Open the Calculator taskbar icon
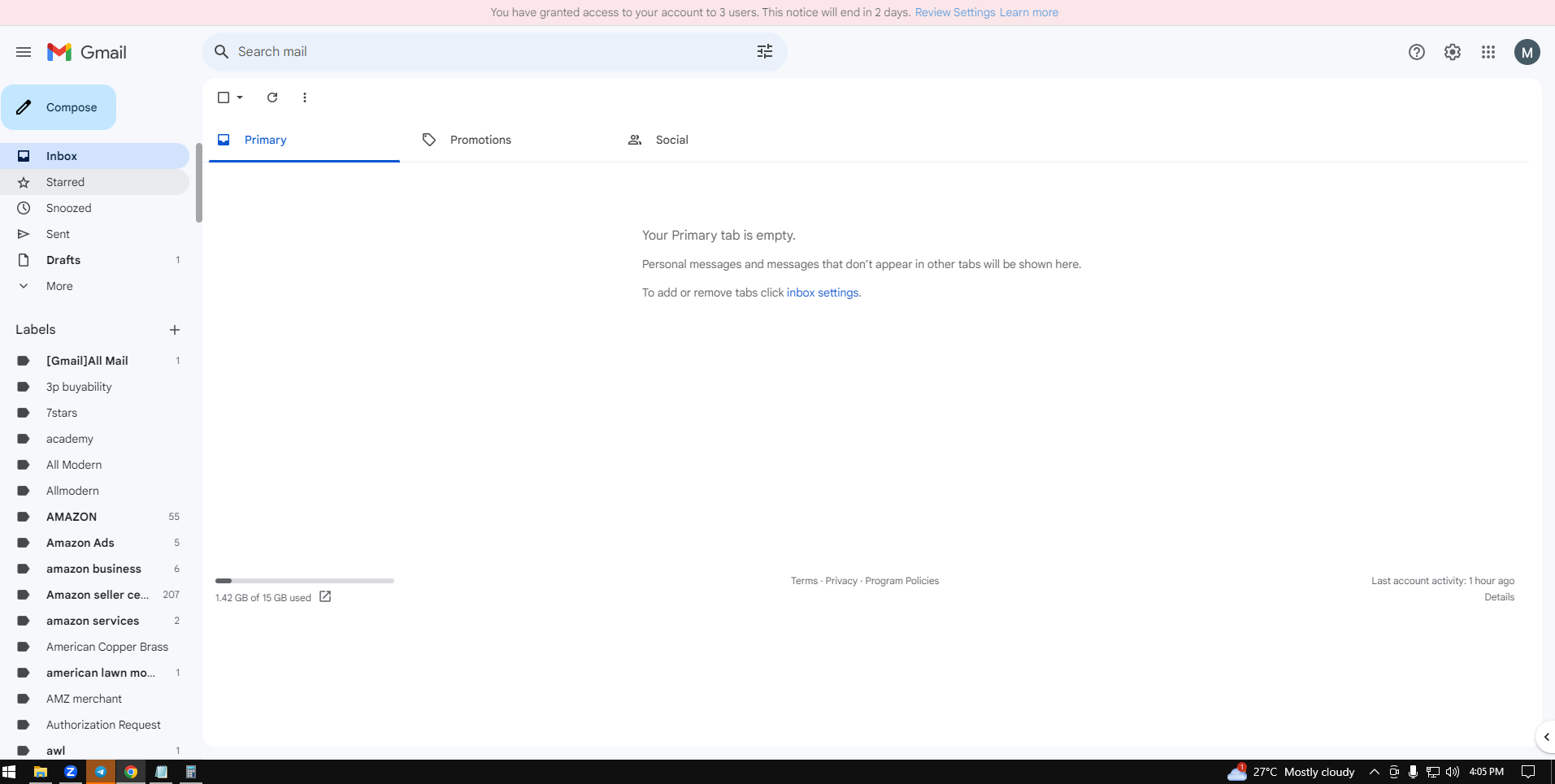The image size is (1555, 784). (x=191, y=772)
